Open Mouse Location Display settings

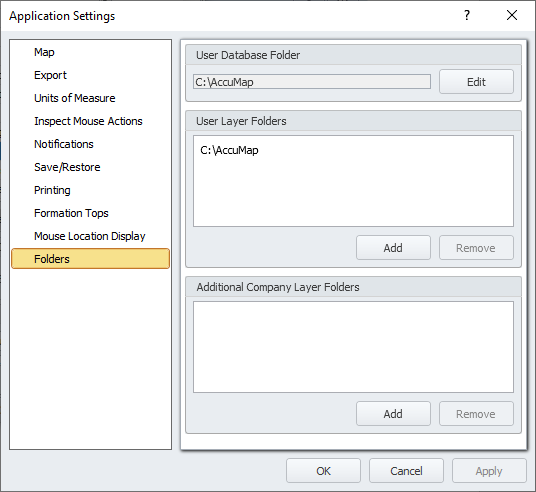tap(90, 236)
